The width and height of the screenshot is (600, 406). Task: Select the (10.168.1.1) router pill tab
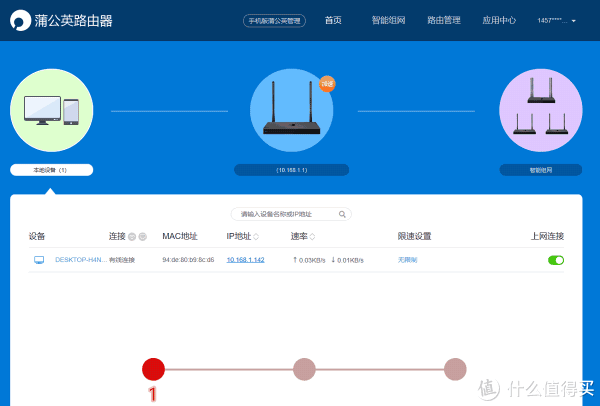coord(292,170)
